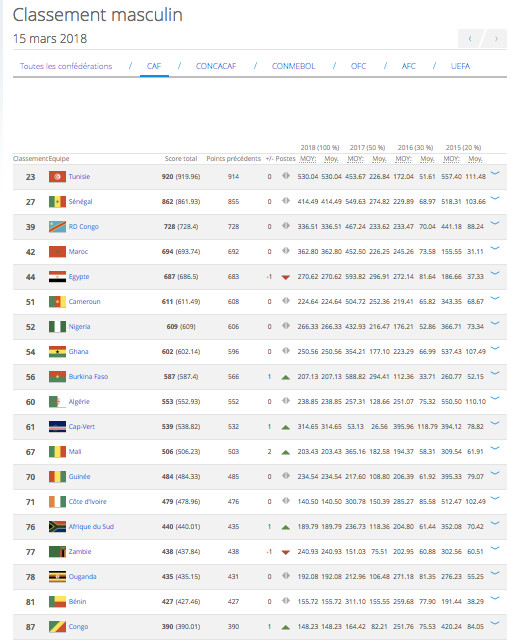The width and height of the screenshot is (514, 642).
Task: Click the Maroc flag icon
Action: click(x=57, y=252)
